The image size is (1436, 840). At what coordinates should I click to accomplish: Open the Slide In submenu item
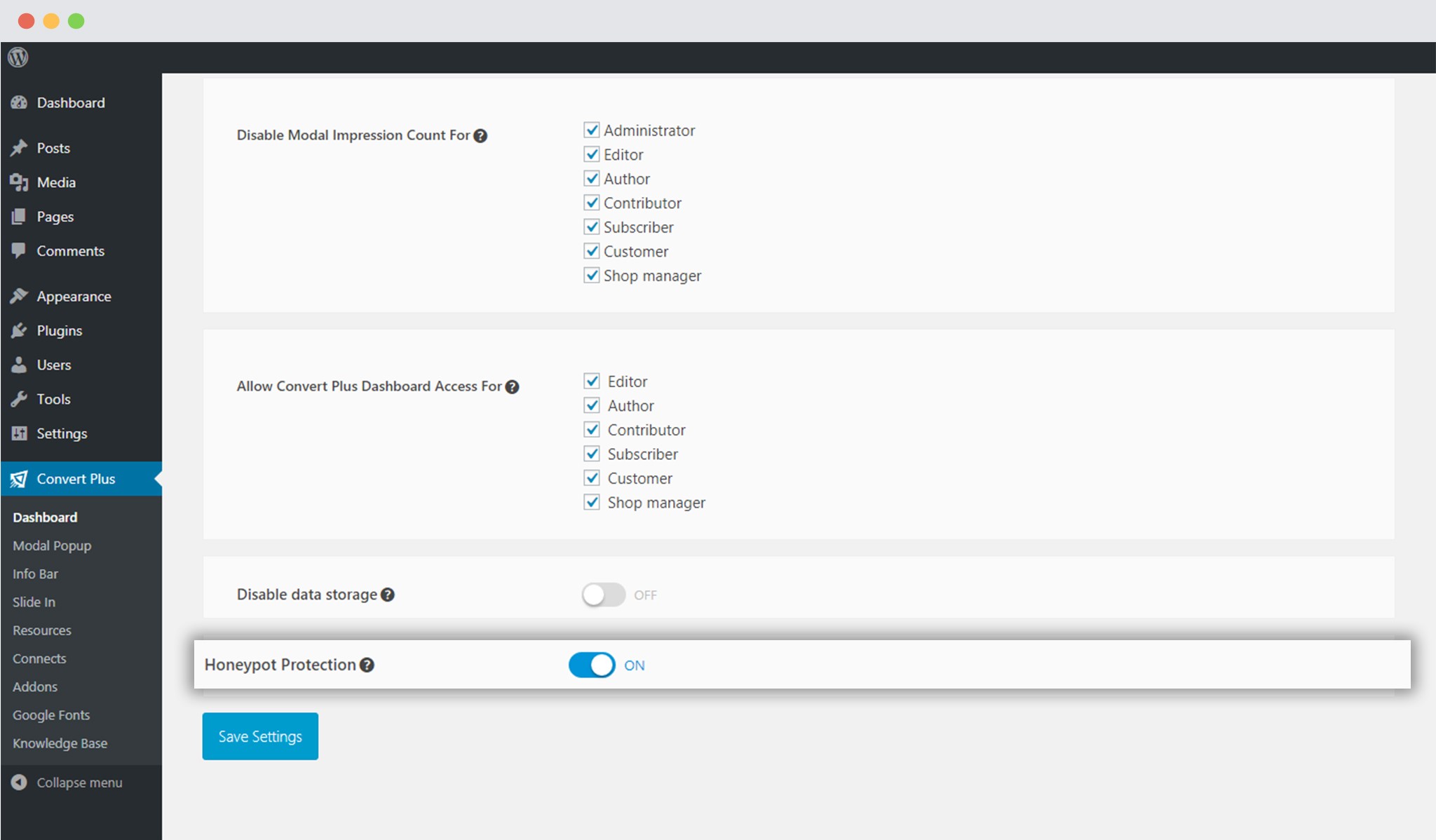34,602
